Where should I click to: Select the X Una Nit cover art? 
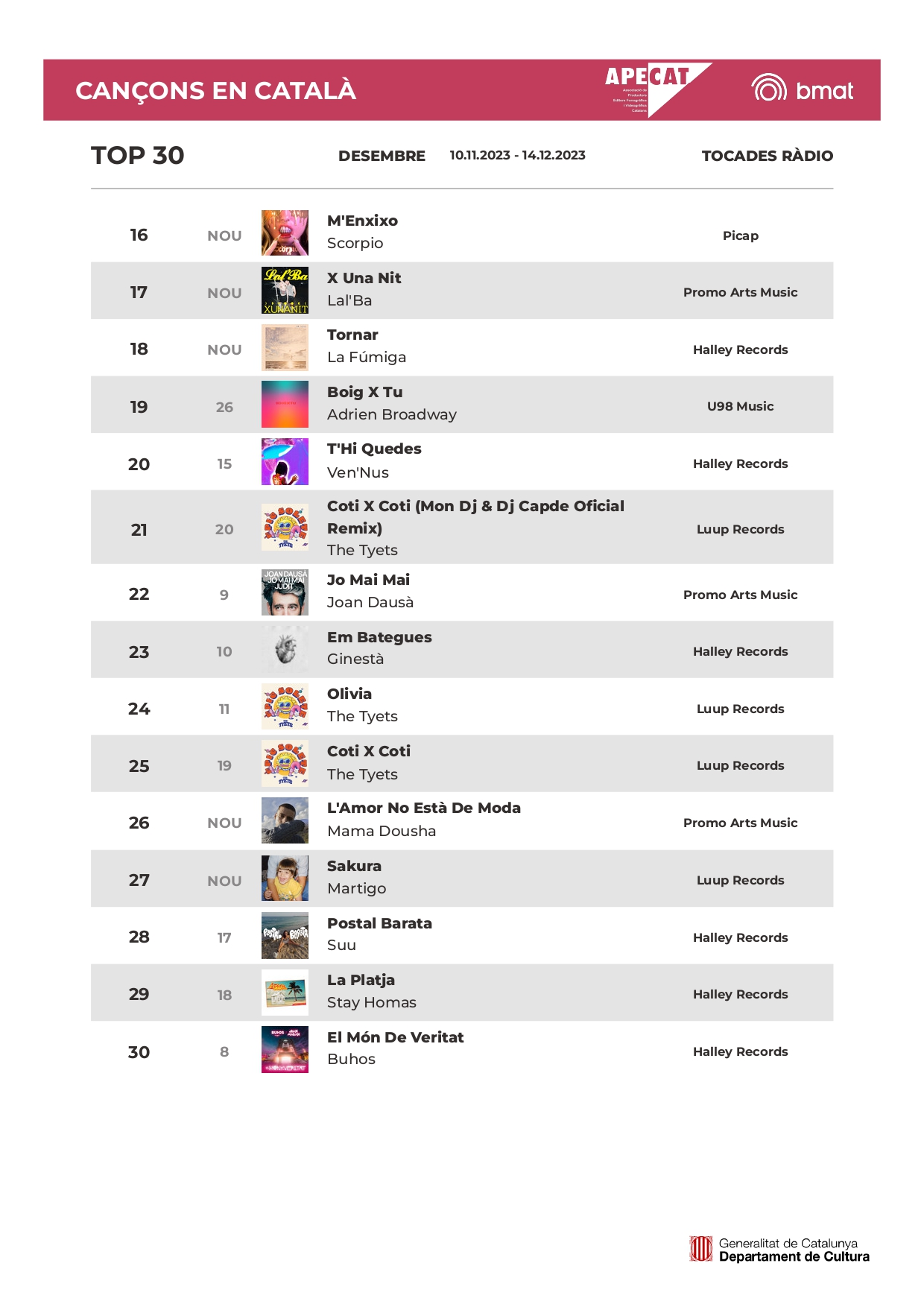click(285, 291)
